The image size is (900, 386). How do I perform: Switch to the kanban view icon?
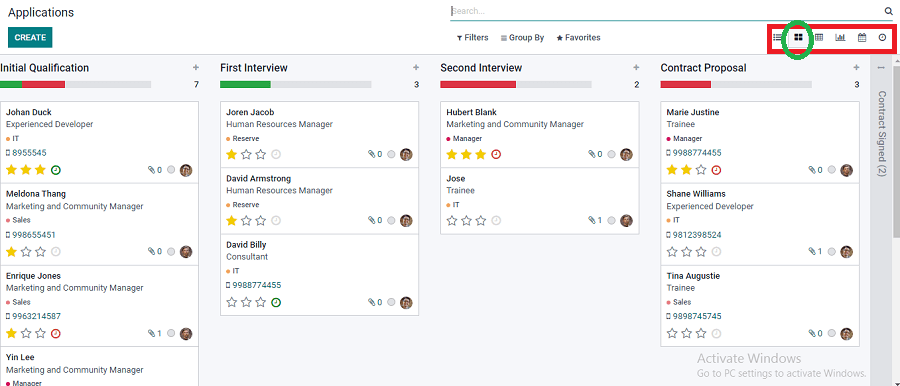(x=798, y=37)
